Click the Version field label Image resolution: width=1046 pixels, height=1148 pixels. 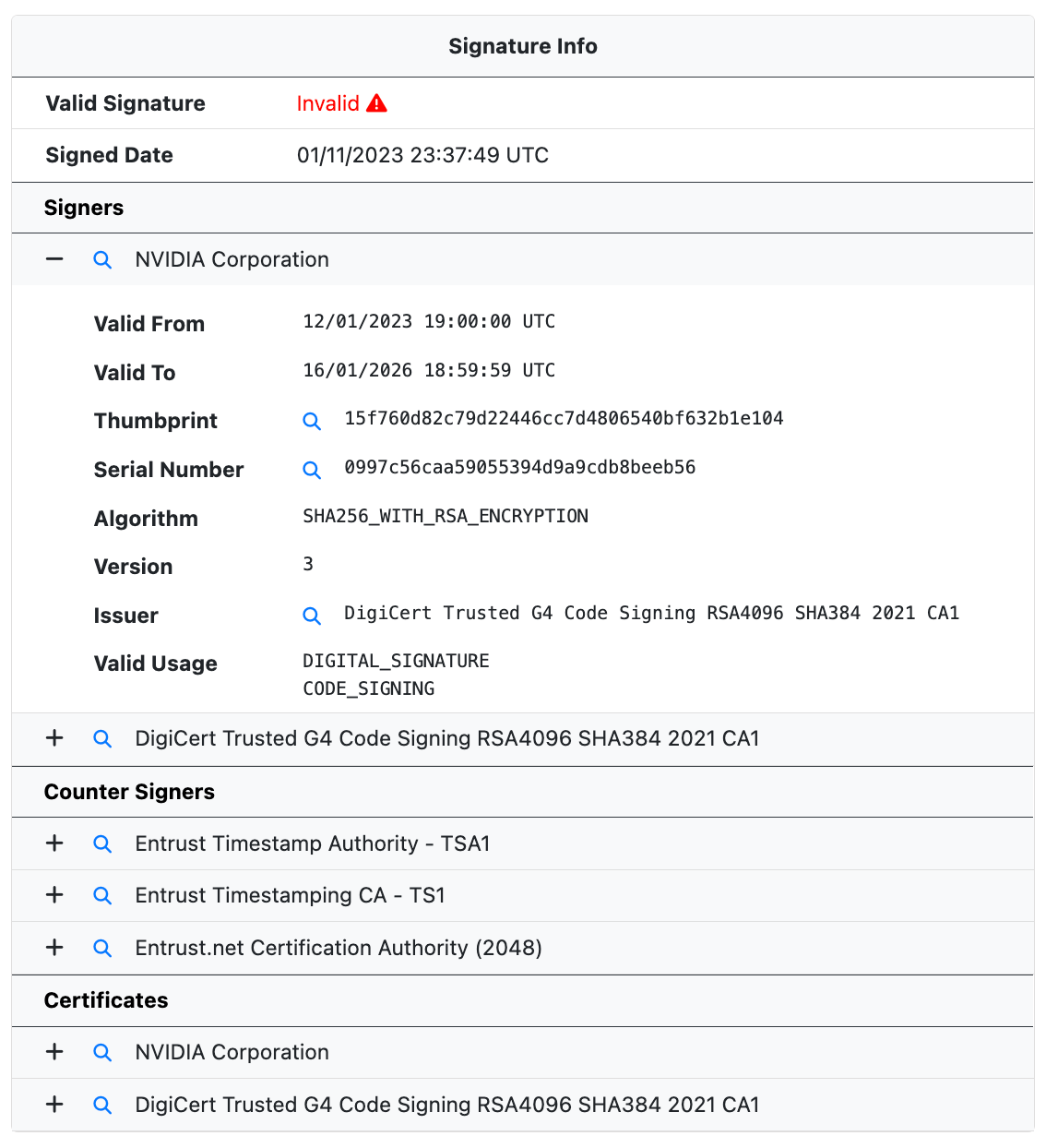point(133,567)
